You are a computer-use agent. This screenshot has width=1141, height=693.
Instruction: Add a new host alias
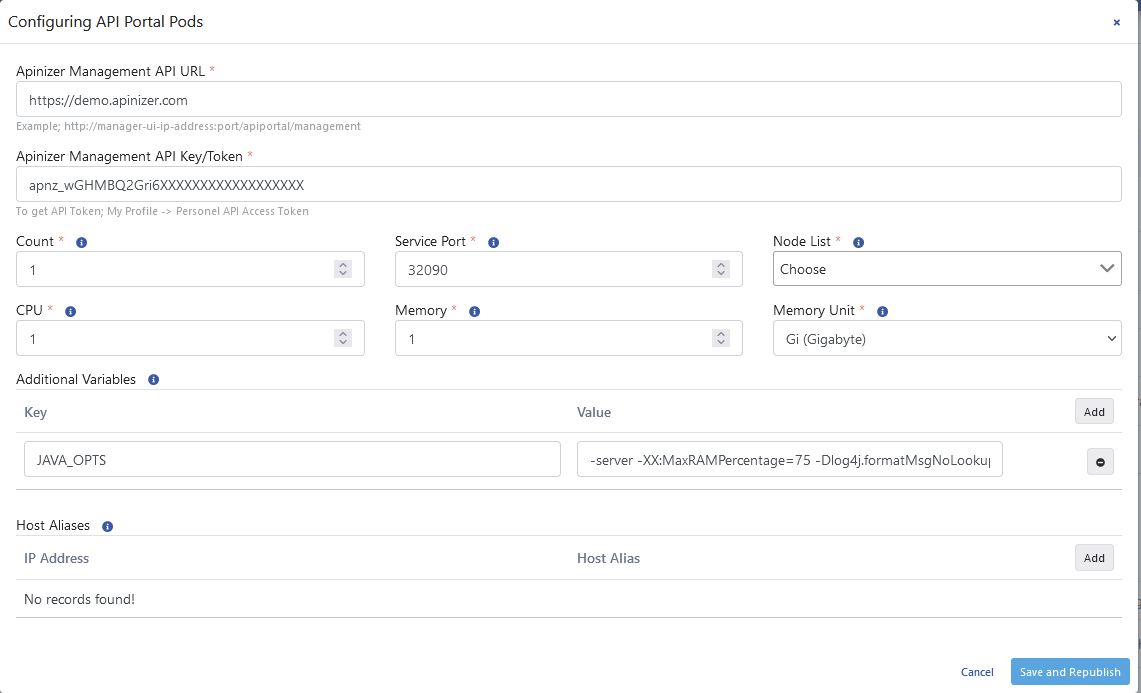click(1094, 558)
